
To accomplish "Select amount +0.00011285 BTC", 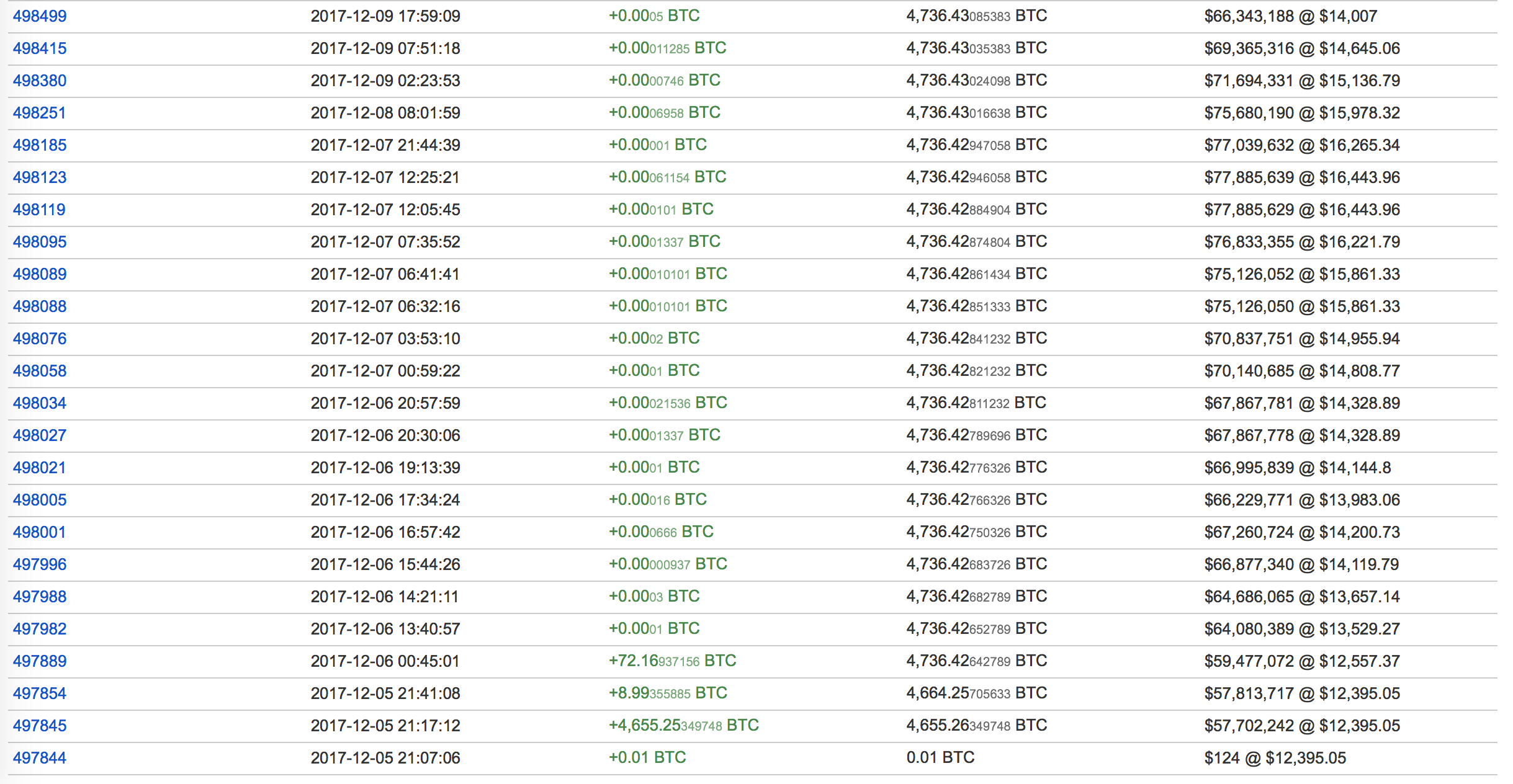I will pyautogui.click(x=668, y=48).
